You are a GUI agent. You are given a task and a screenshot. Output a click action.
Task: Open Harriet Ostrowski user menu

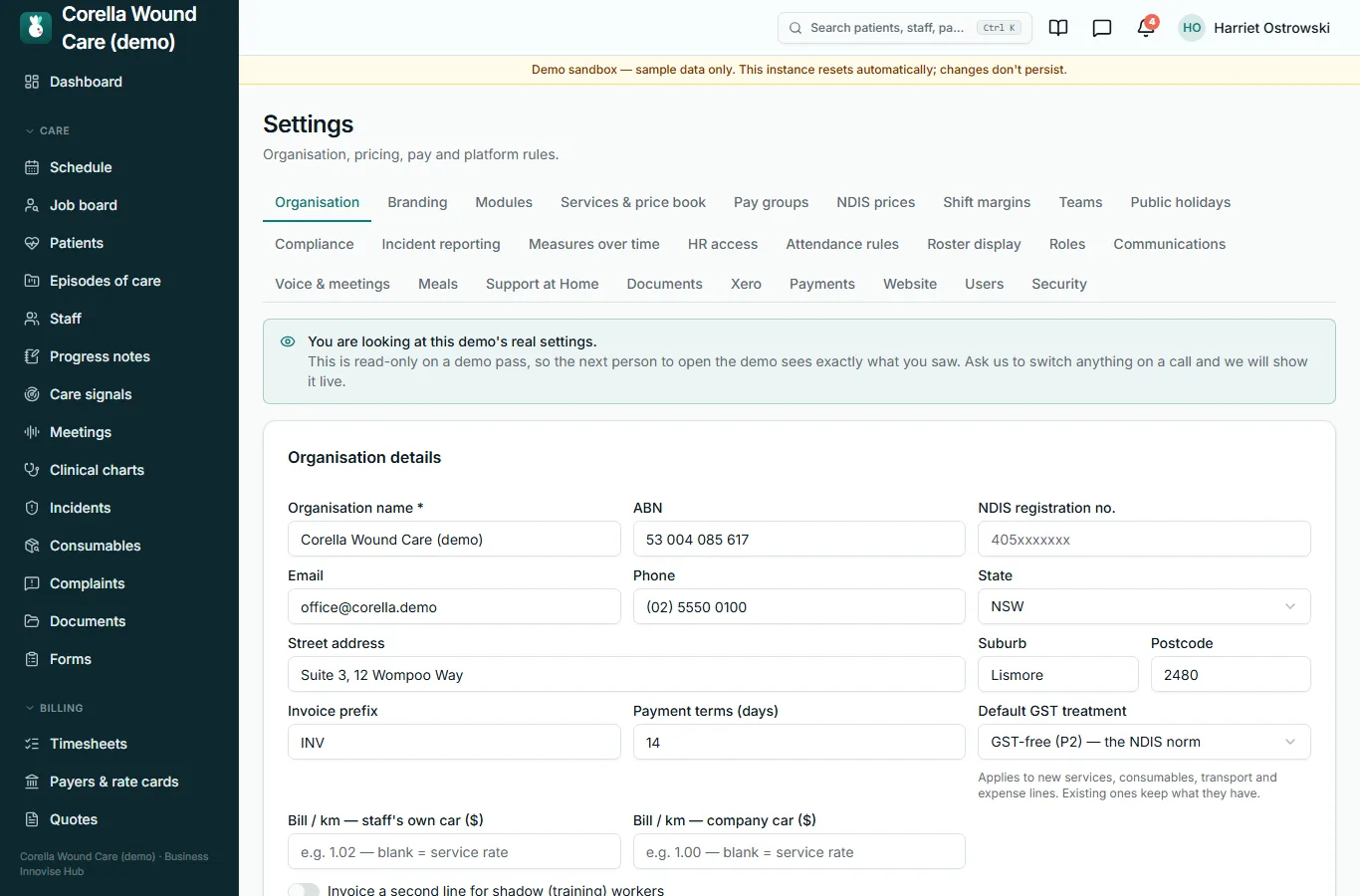(x=1254, y=28)
